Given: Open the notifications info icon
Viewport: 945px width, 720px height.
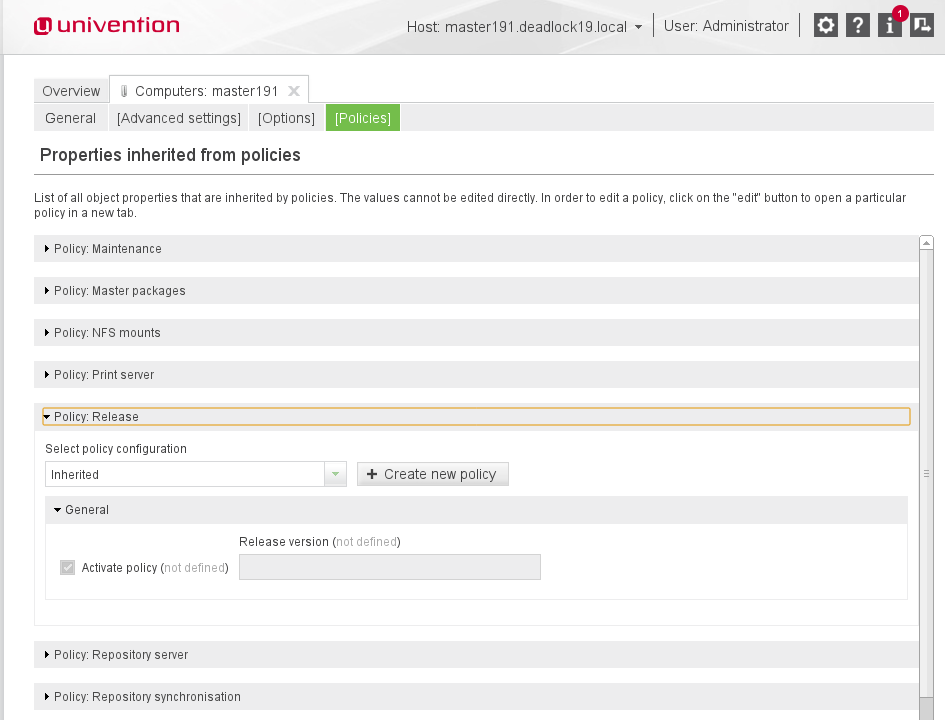Looking at the screenshot, I should point(889,26).
